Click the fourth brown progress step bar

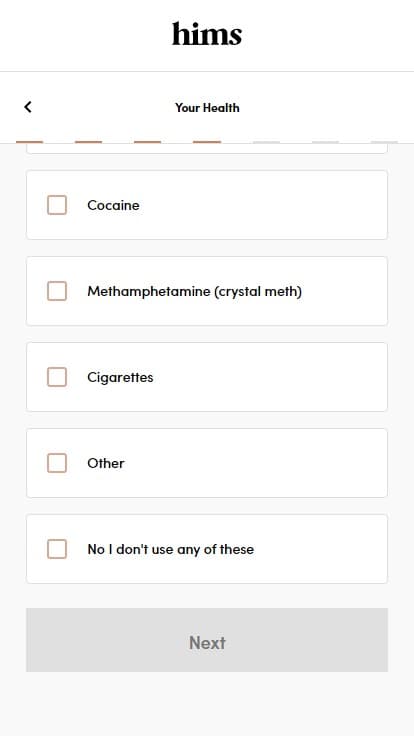[x=207, y=142]
